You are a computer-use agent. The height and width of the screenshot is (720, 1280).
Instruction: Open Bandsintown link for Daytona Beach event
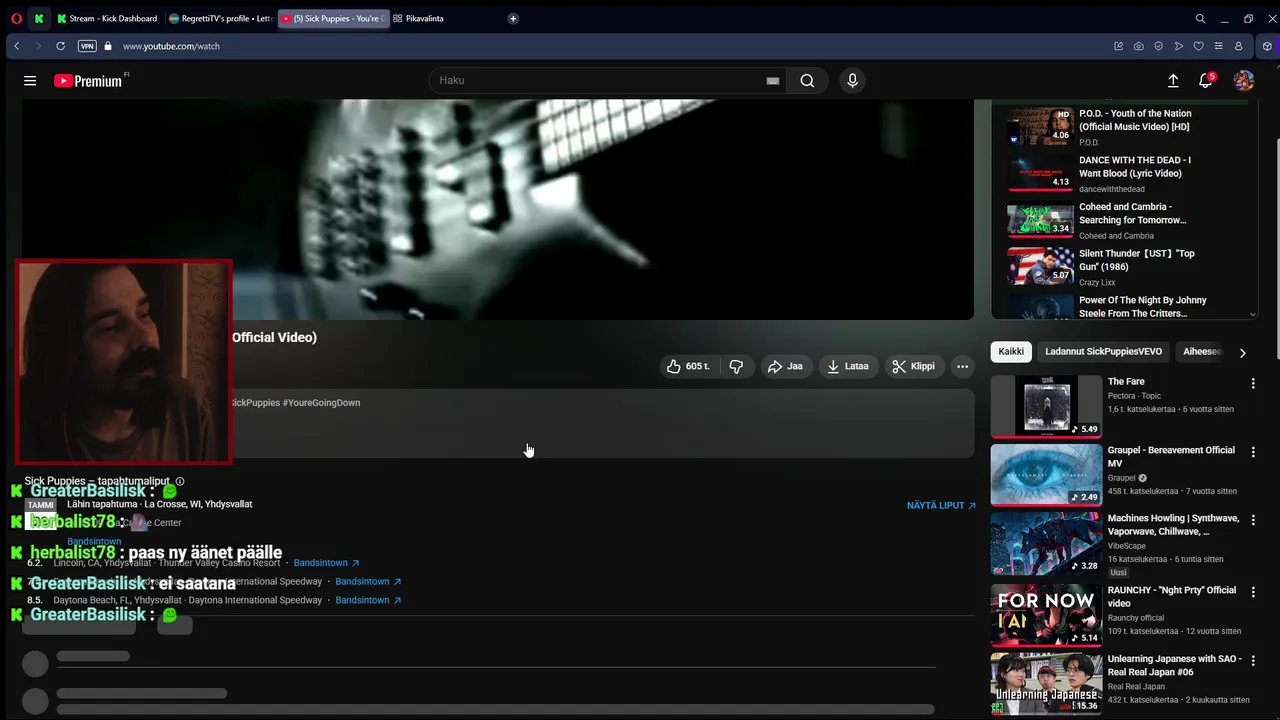[368, 600]
